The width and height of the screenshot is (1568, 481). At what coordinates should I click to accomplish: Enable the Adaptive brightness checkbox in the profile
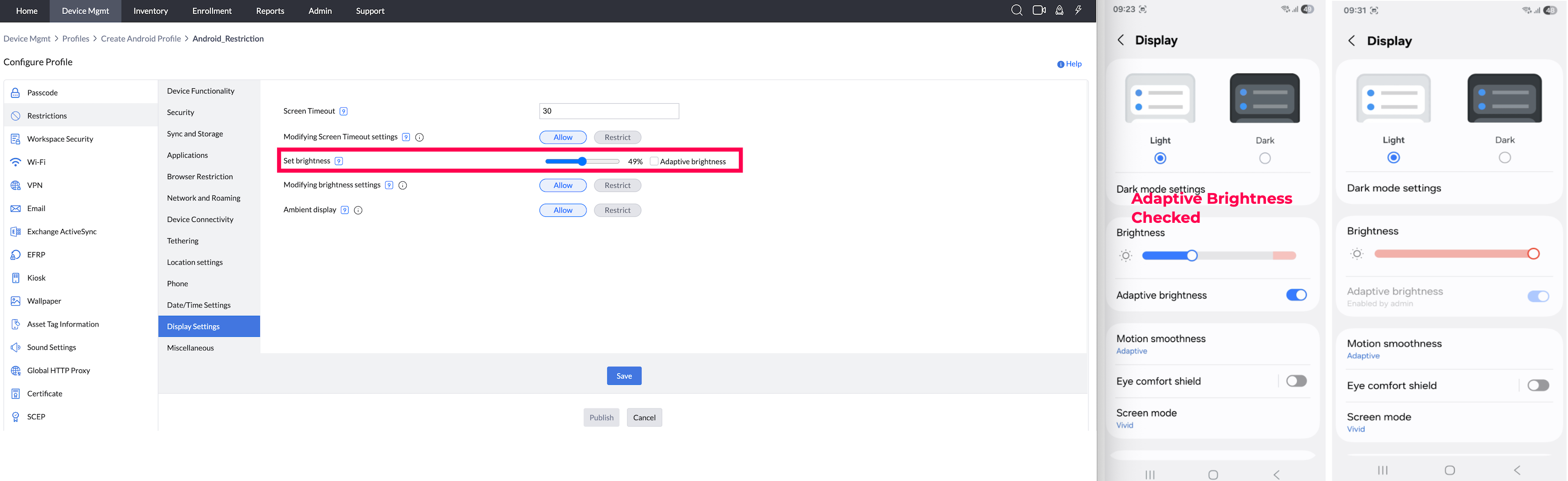click(654, 161)
